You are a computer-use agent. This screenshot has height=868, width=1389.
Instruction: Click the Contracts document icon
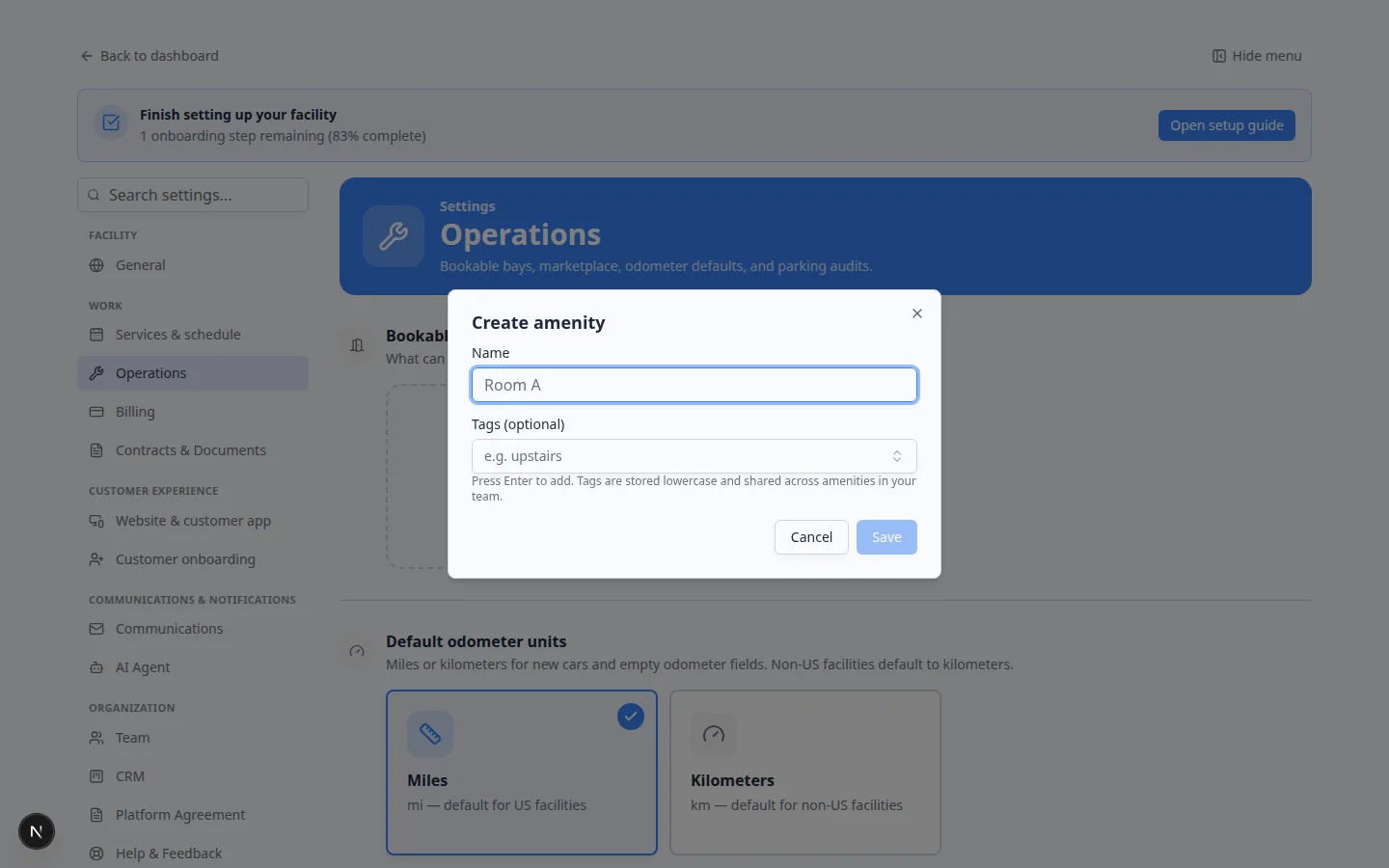click(96, 450)
